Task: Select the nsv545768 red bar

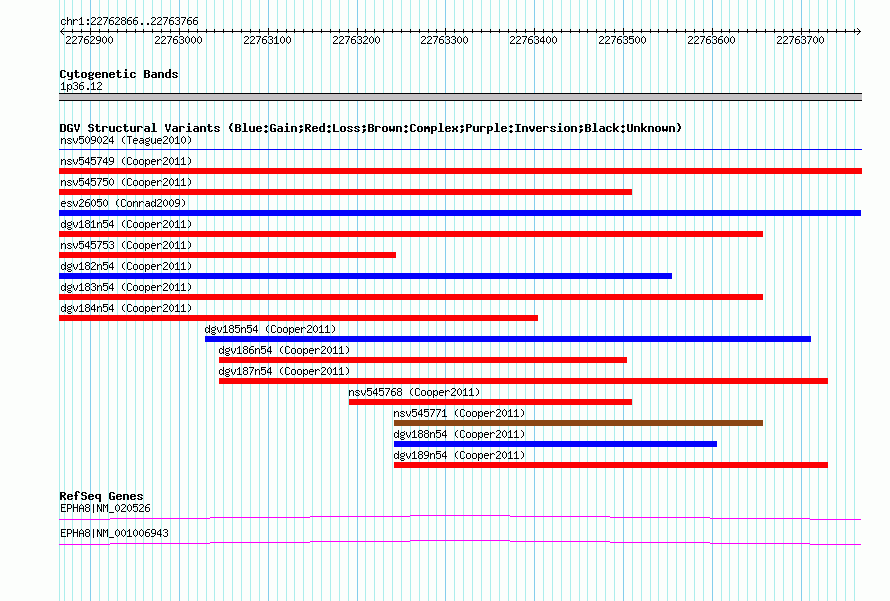Action: pos(490,402)
